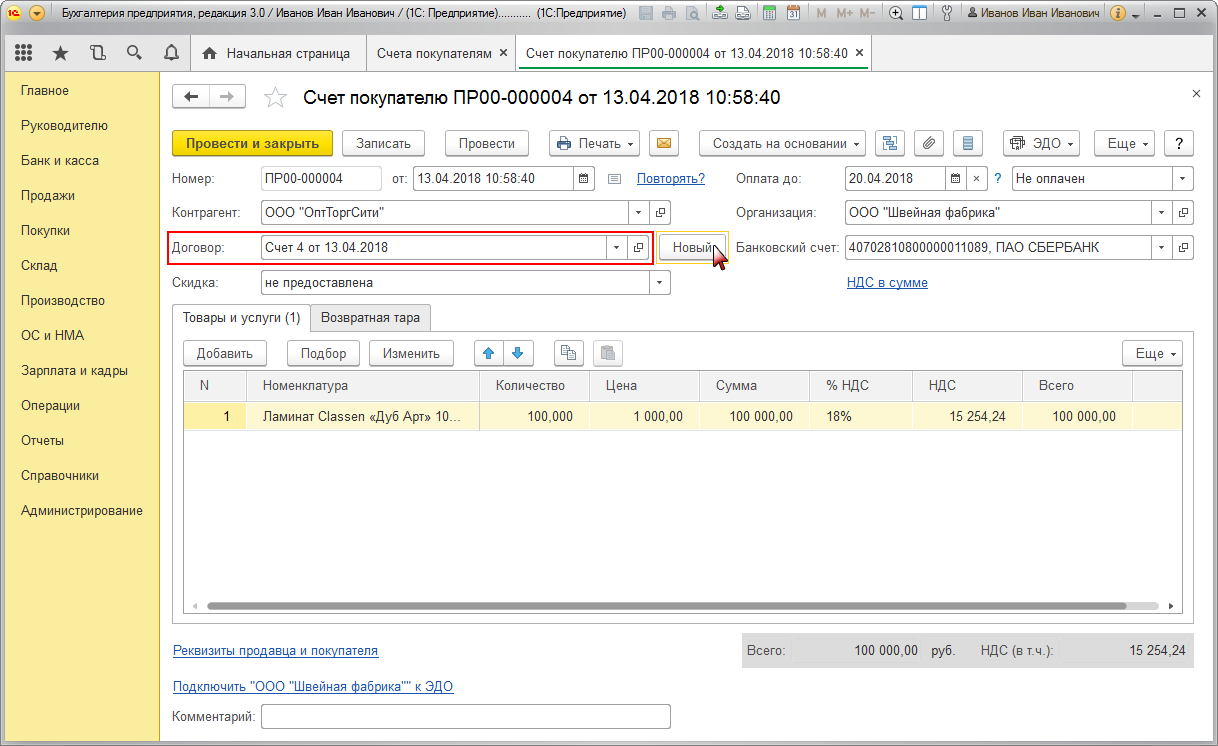Click the НДС в сумме link
This screenshot has height=746, width=1218.
point(887,283)
